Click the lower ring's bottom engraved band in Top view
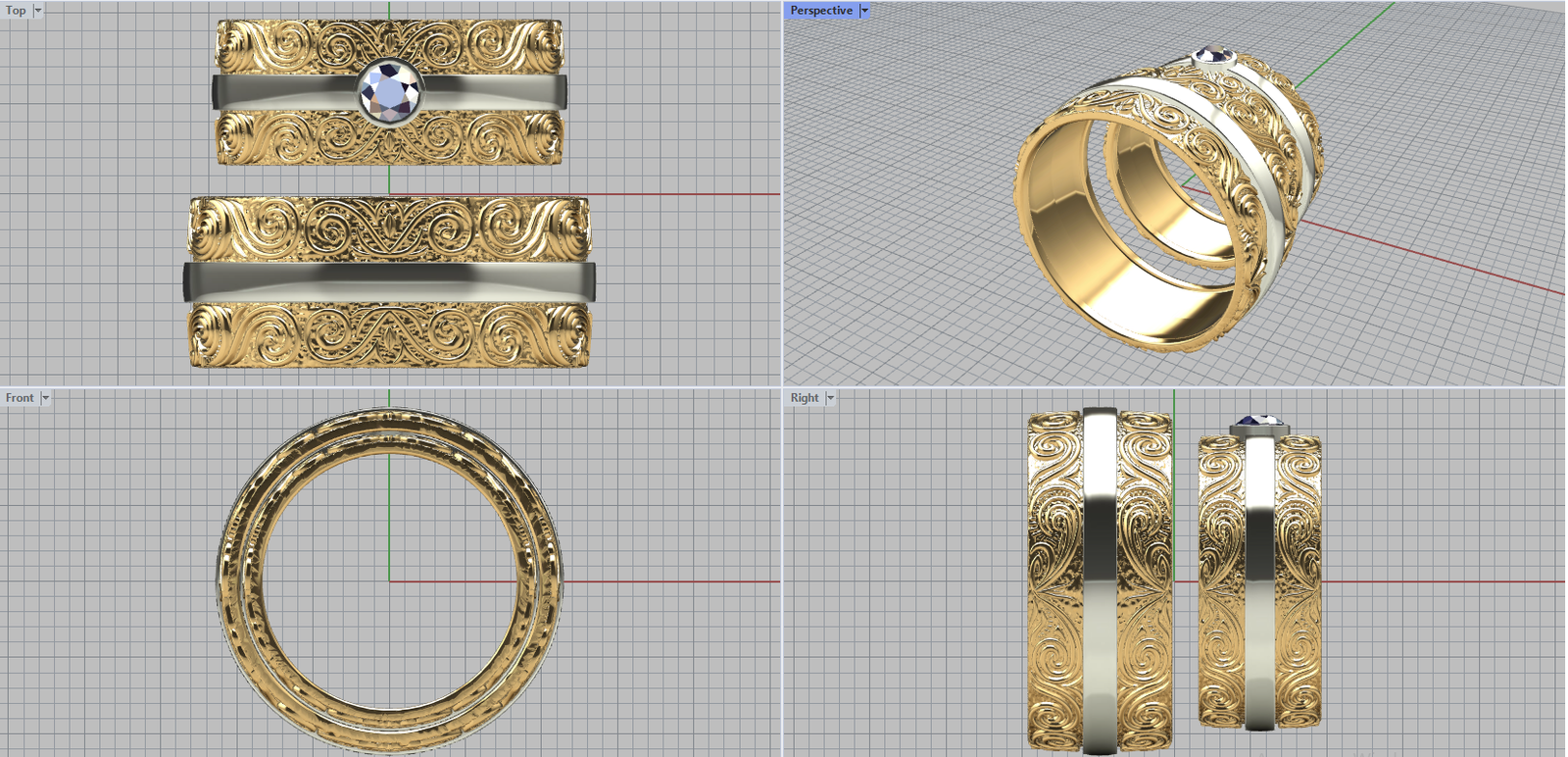Viewport: 1568px width, 757px height. click(389, 335)
